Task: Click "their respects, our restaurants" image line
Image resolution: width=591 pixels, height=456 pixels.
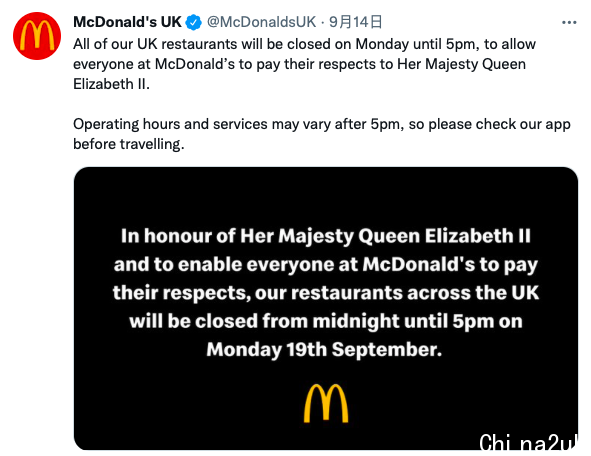Action: pyautogui.click(x=326, y=293)
